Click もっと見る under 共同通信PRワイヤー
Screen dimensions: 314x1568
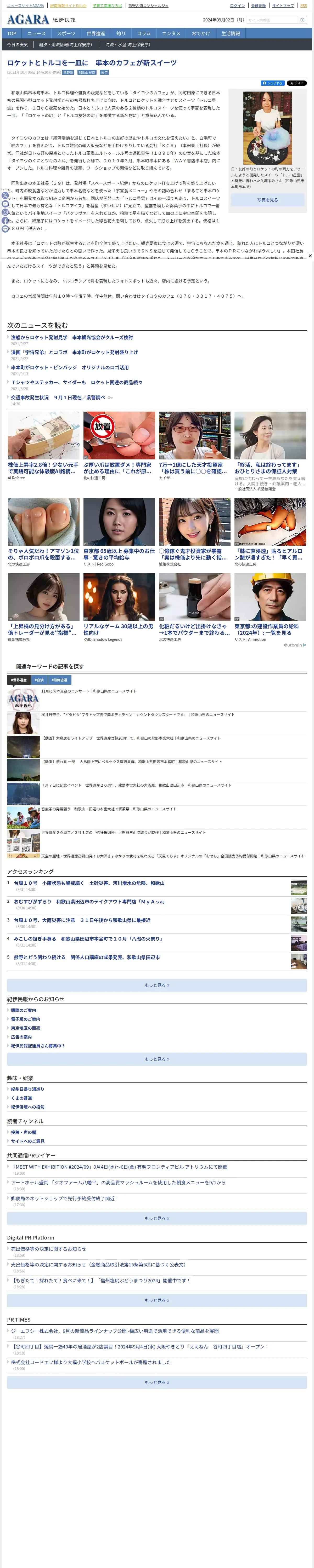tap(157, 1218)
